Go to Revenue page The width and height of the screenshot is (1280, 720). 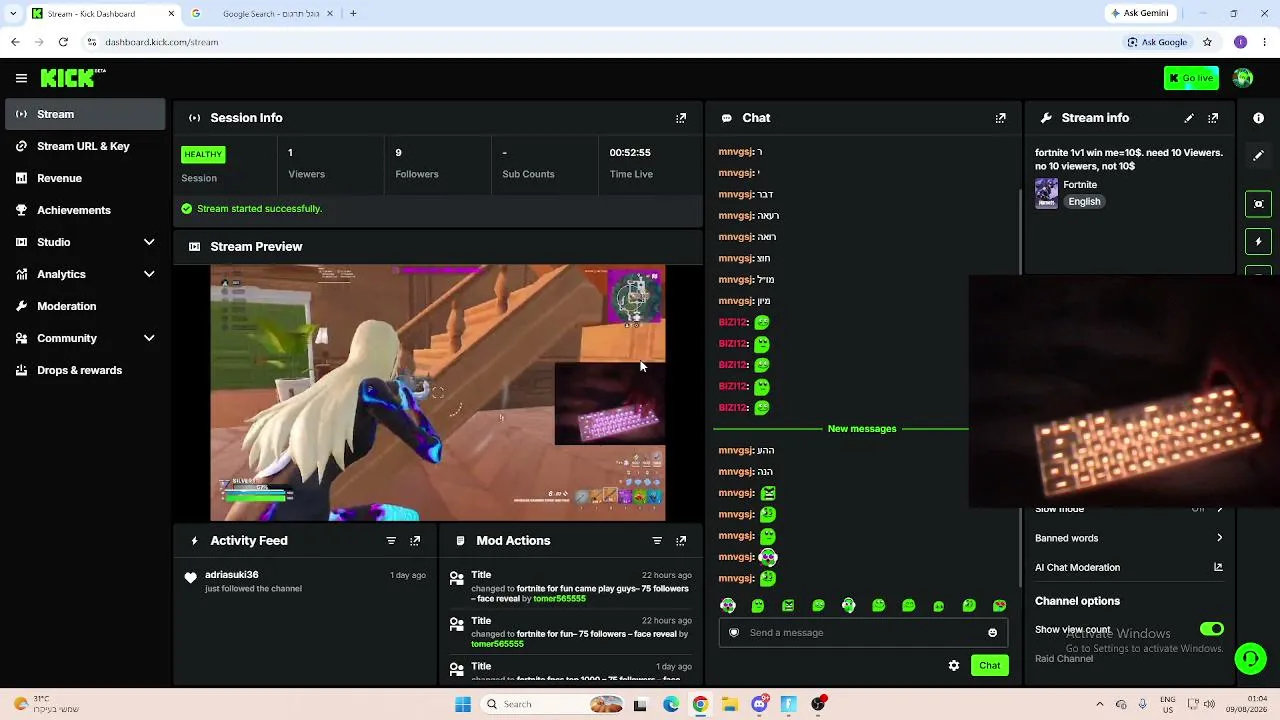[85, 178]
